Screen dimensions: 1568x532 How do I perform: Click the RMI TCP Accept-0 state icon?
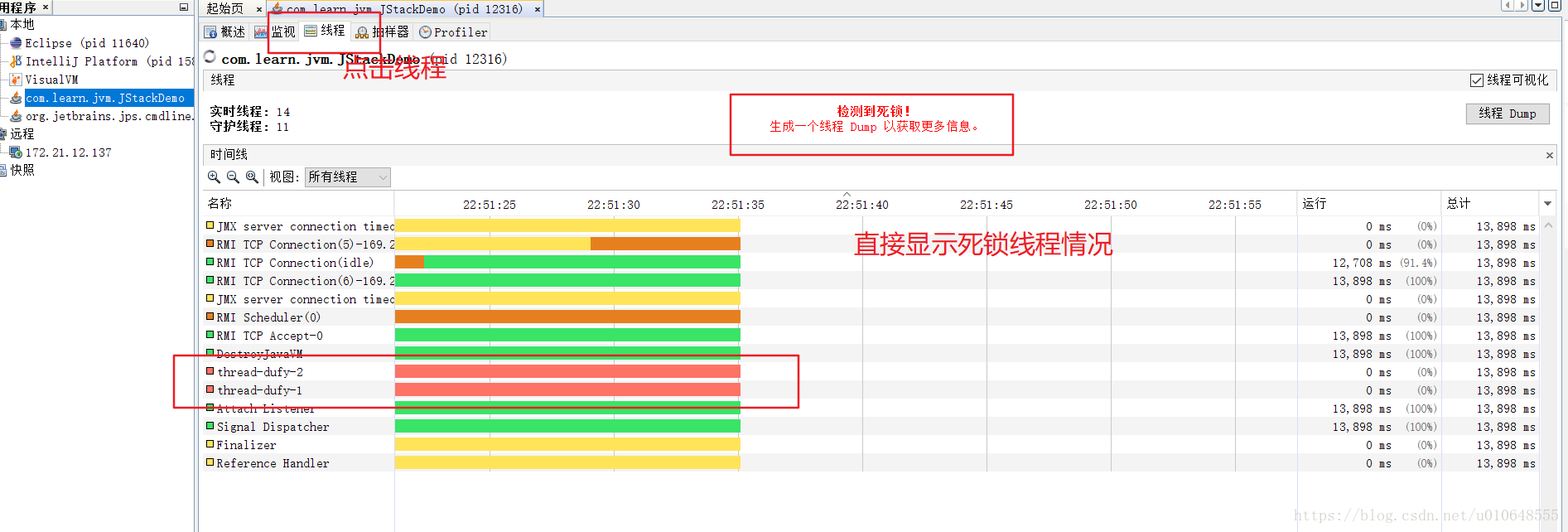(x=210, y=335)
